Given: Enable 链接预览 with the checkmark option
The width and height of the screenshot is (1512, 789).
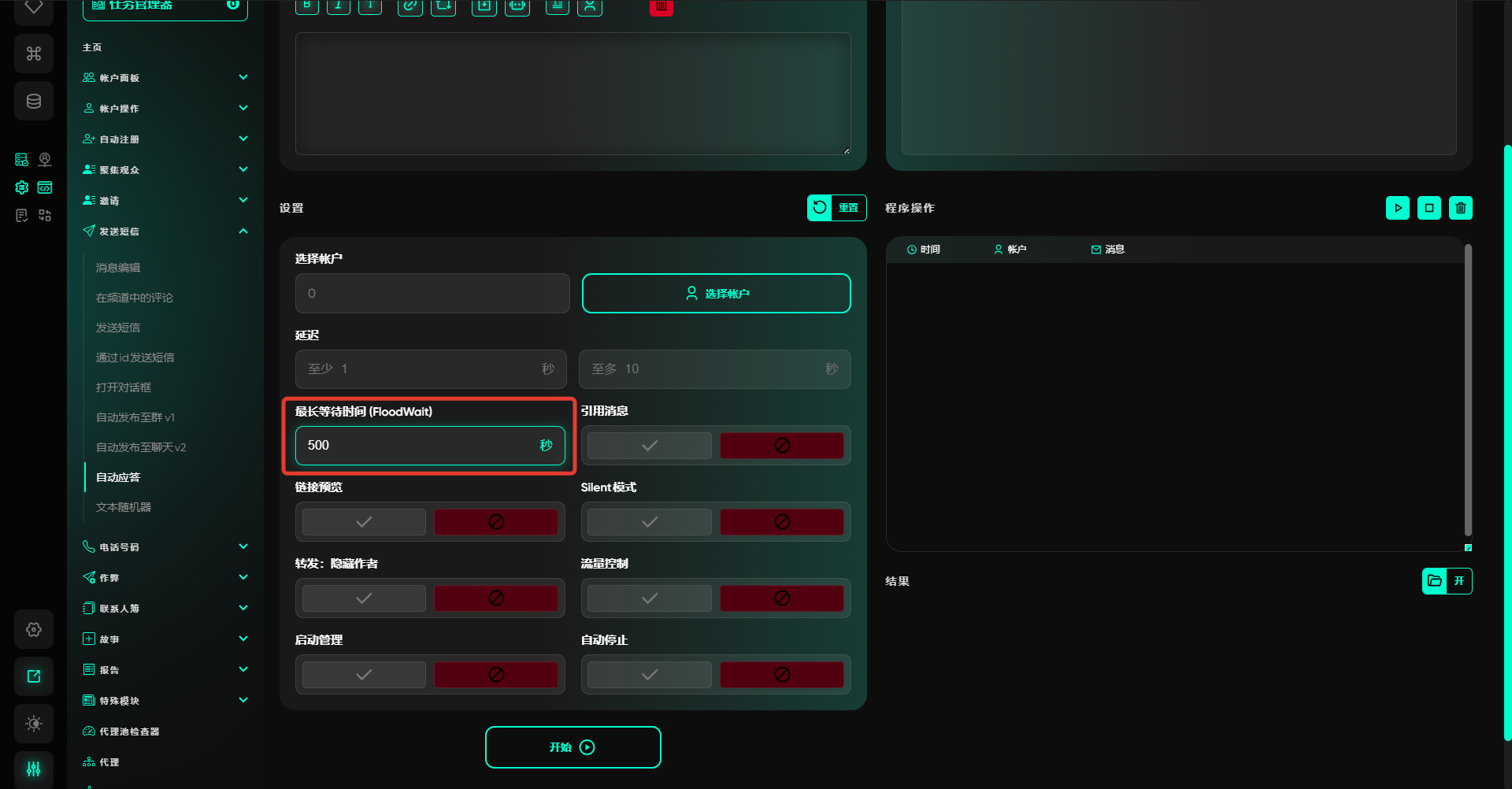Looking at the screenshot, I should point(364,522).
